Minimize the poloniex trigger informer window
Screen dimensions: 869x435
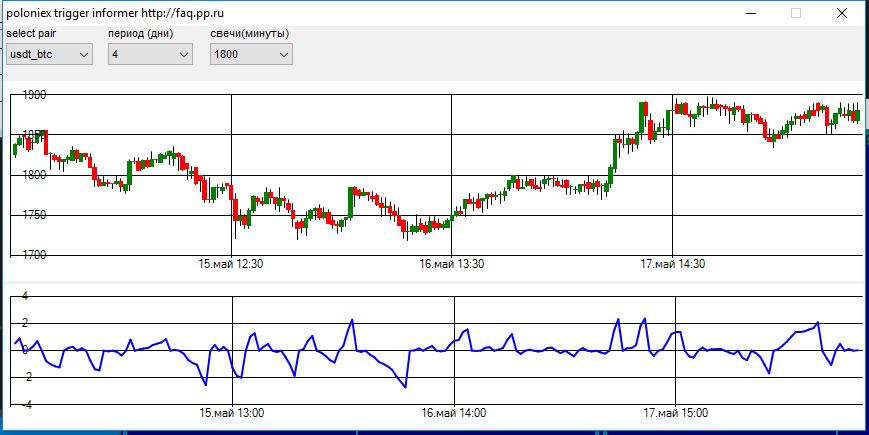[x=750, y=13]
